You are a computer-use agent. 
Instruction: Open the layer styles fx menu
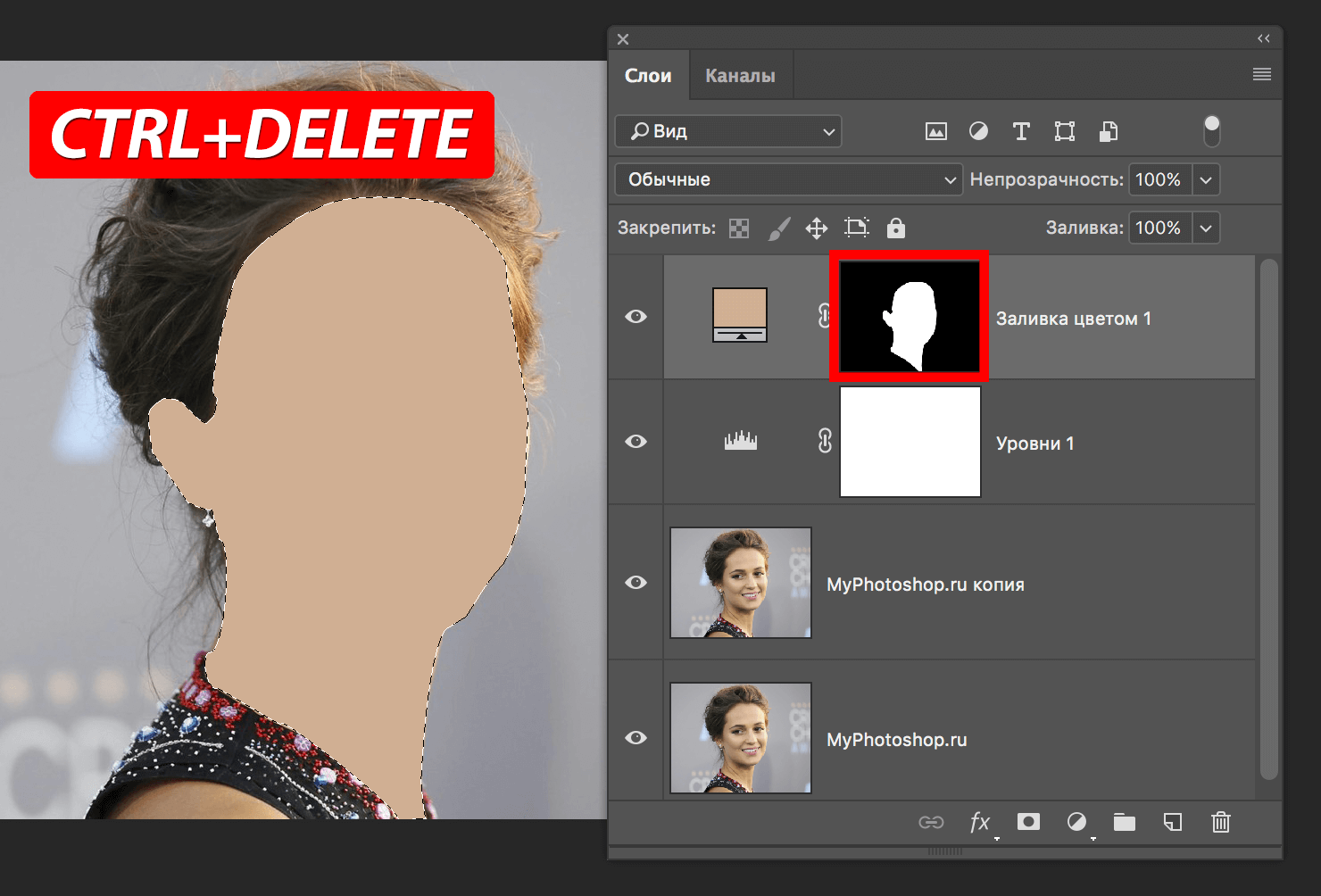point(980,822)
